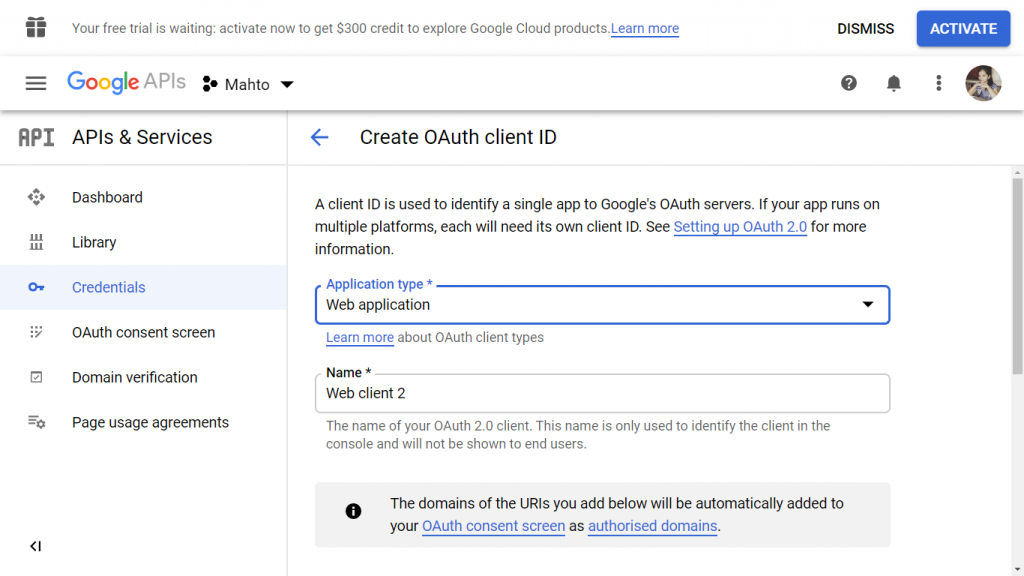Viewport: 1024px width, 576px height.
Task: Click the ACTIVATE button
Action: point(963,29)
